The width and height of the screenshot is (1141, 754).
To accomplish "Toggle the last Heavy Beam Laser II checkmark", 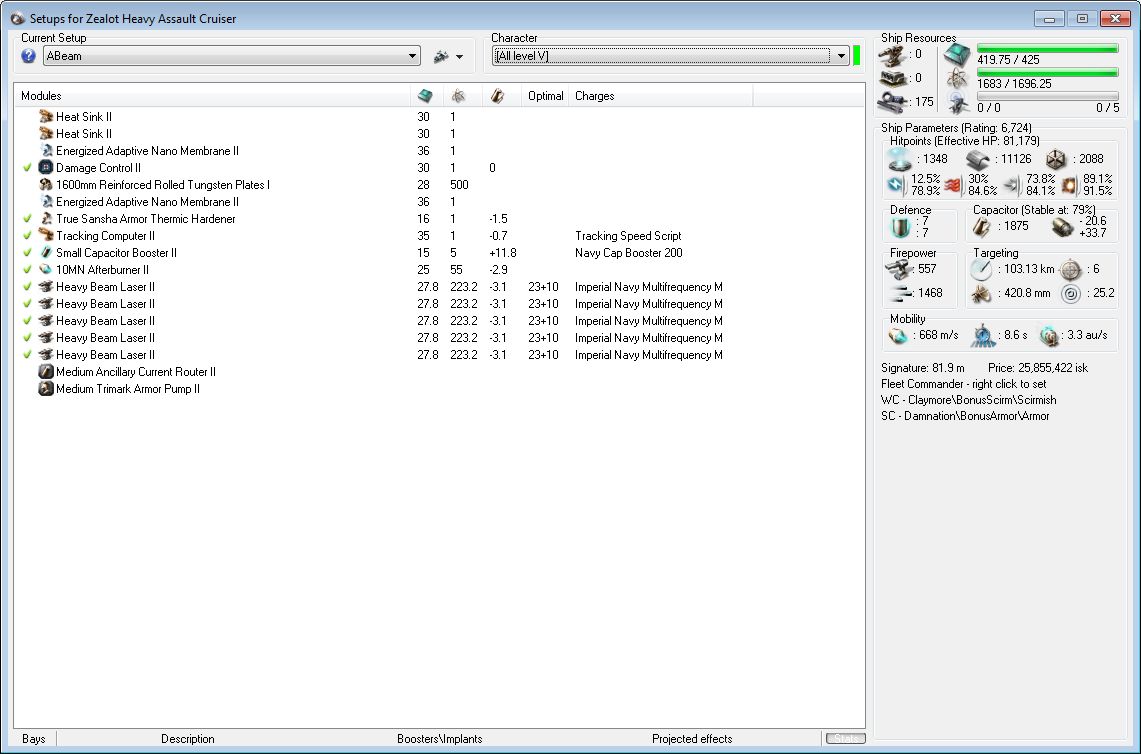I will coord(27,354).
